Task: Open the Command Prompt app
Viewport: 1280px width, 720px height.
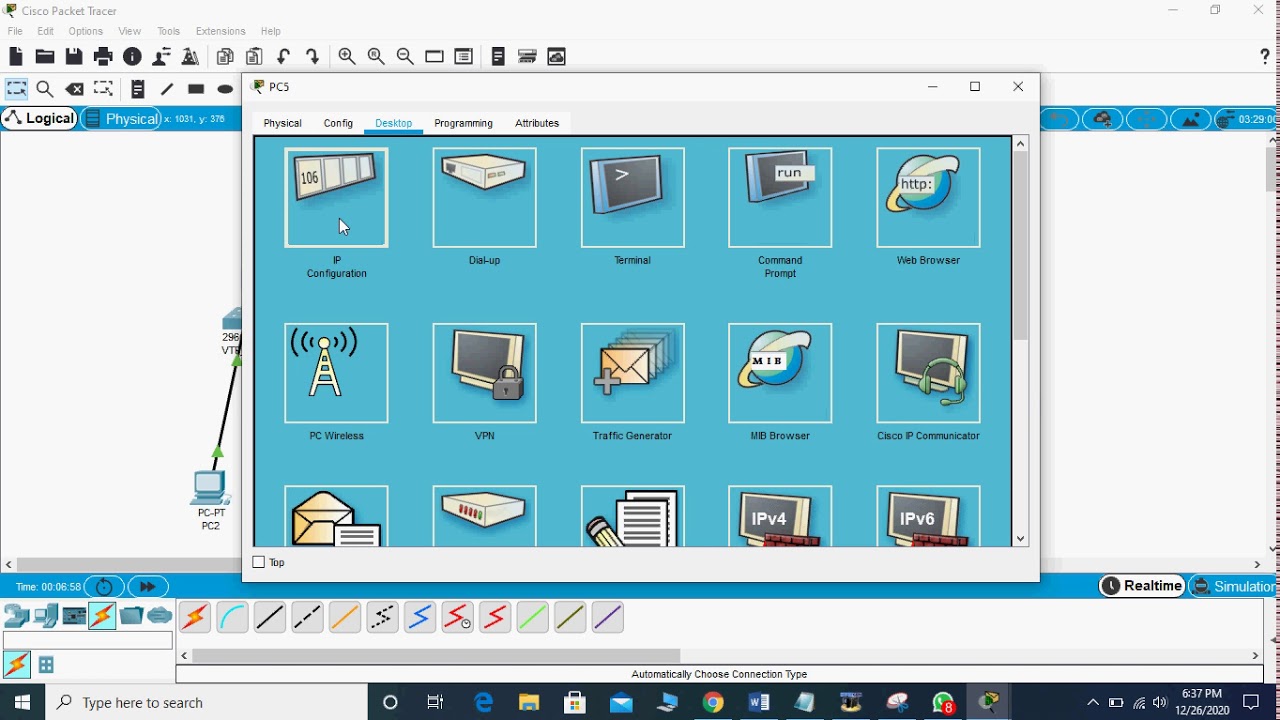Action: click(780, 197)
